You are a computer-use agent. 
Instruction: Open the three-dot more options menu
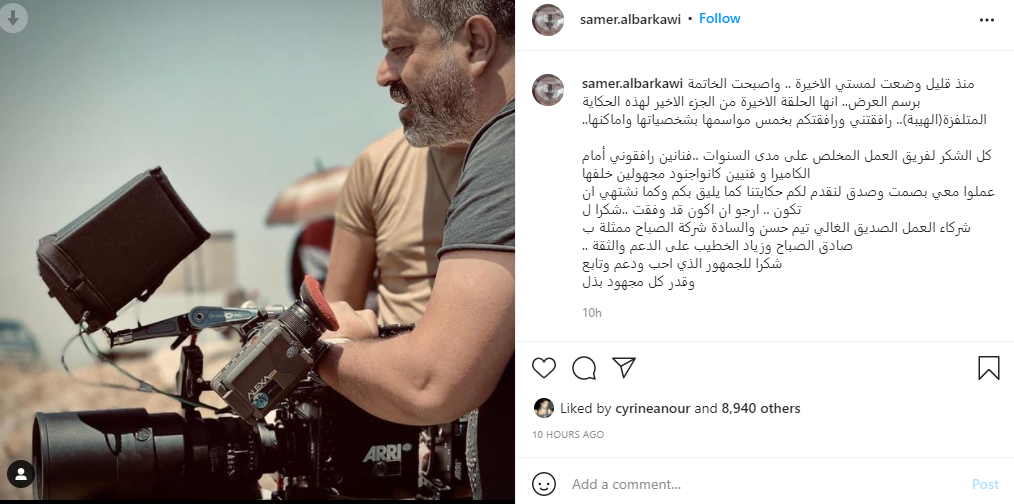click(987, 20)
